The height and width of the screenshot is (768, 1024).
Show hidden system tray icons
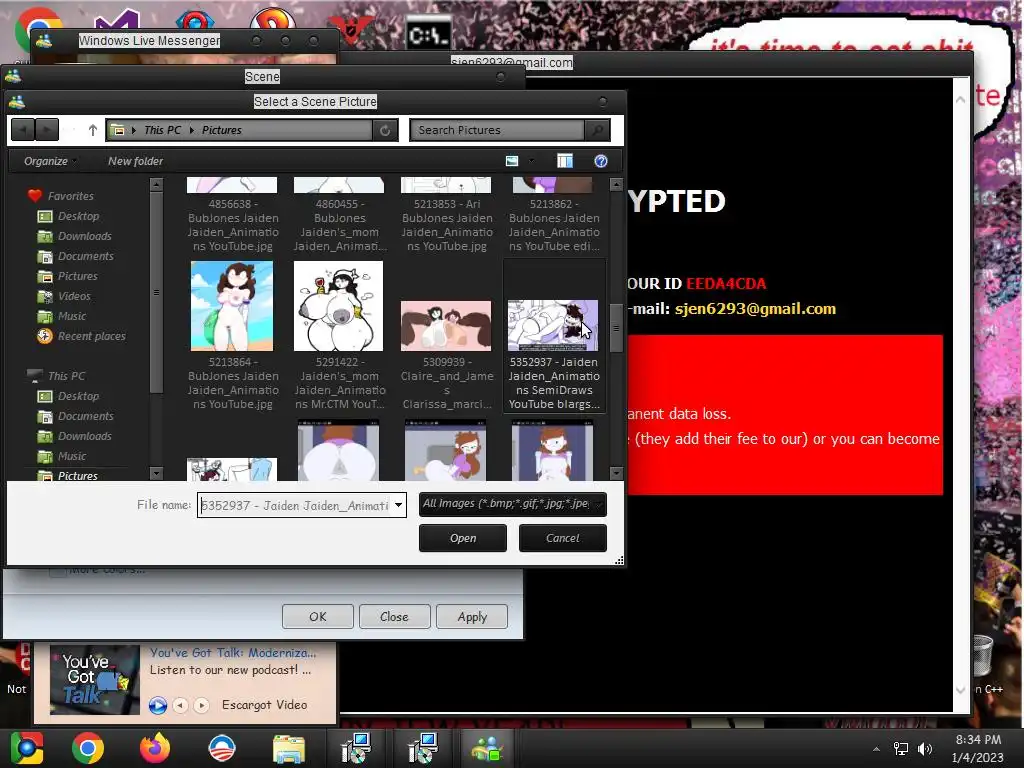coord(876,748)
